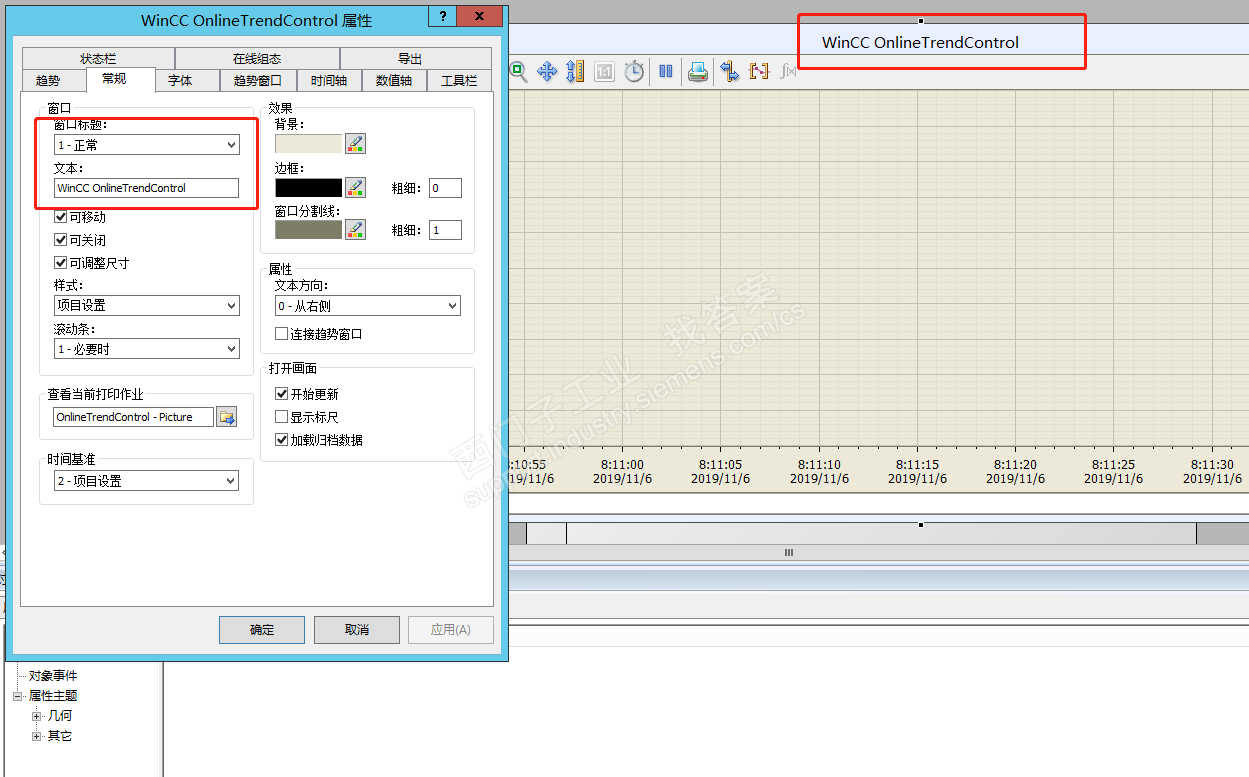This screenshot has height=777, width=1249.
Task: Click the WinCC OnlineTrendControl title text in trend
Action: (920, 42)
